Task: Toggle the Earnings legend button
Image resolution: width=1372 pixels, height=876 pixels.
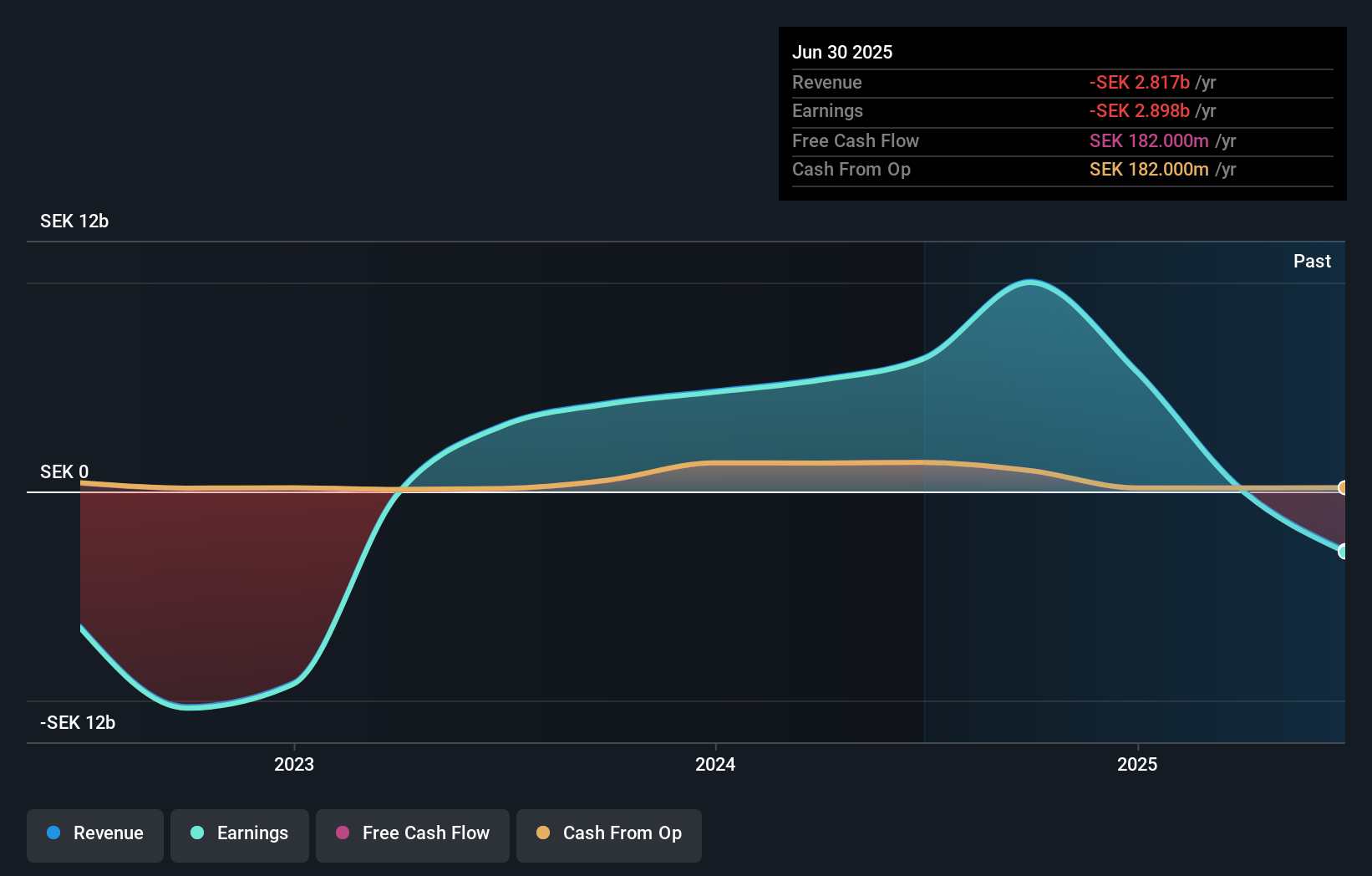Action: [x=240, y=835]
